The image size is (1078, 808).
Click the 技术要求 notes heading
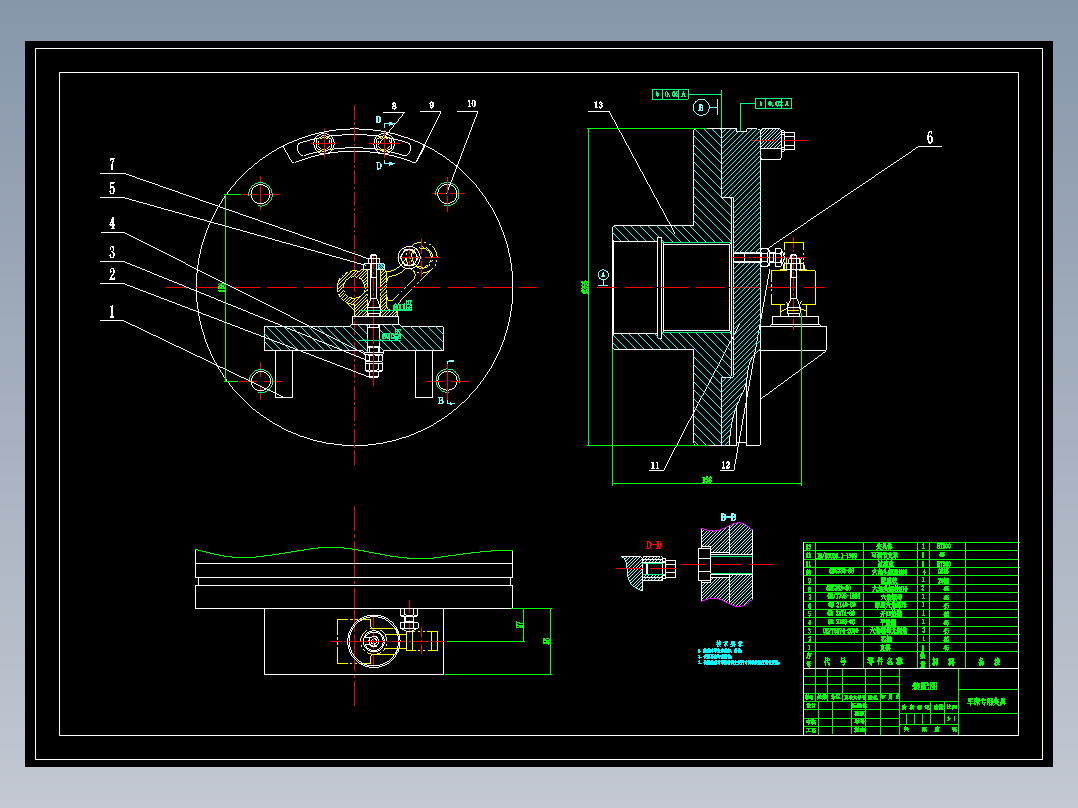pos(729,644)
